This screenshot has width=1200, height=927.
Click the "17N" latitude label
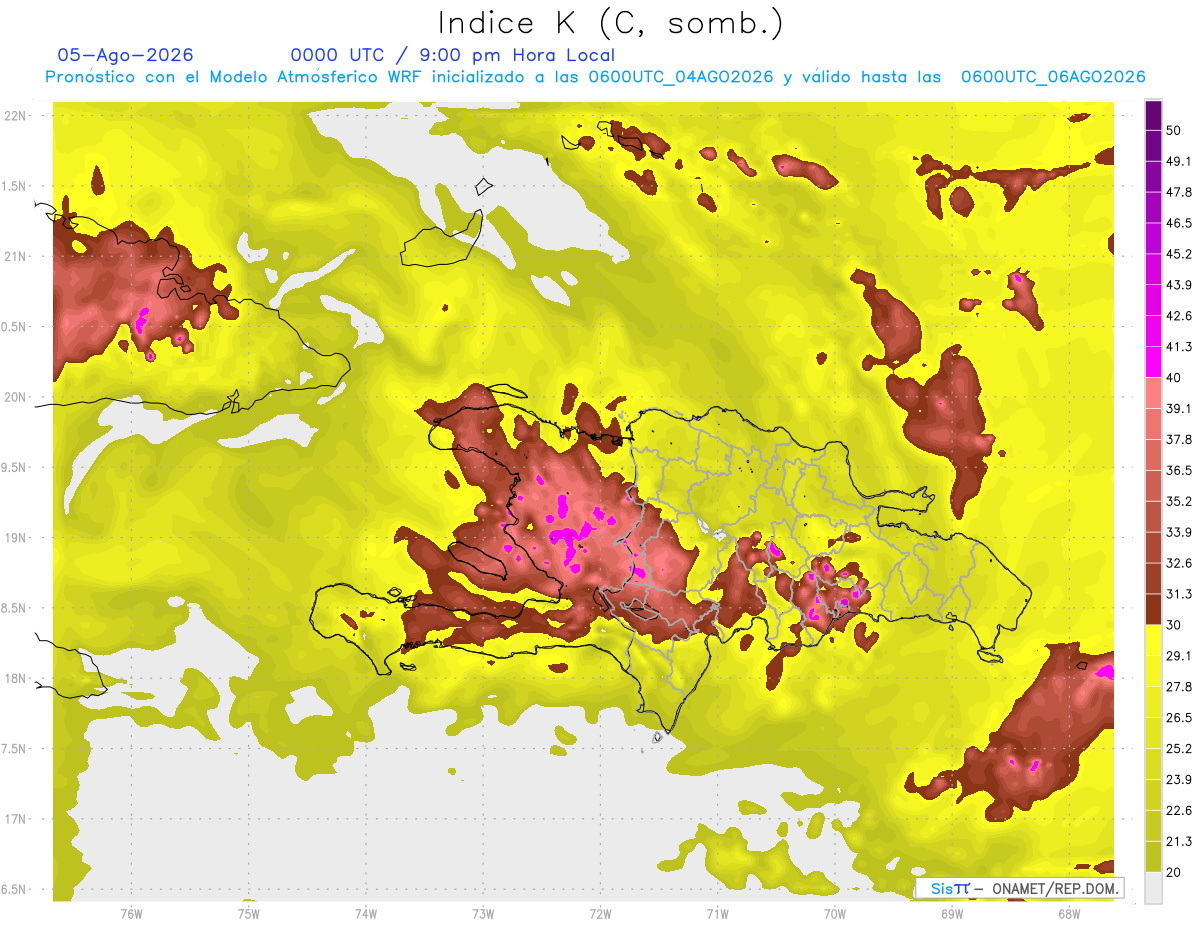coord(15,820)
